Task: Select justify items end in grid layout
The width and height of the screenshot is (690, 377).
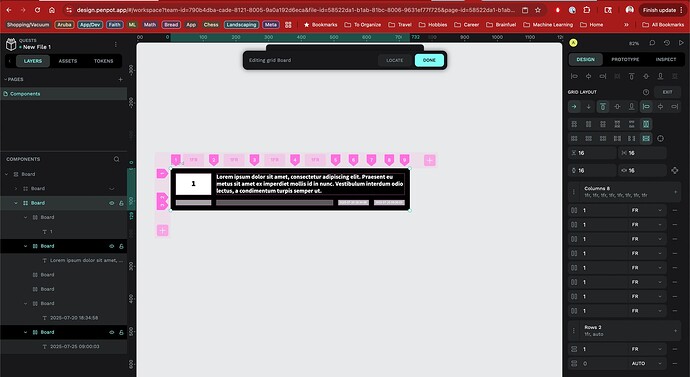Action: coord(675,106)
